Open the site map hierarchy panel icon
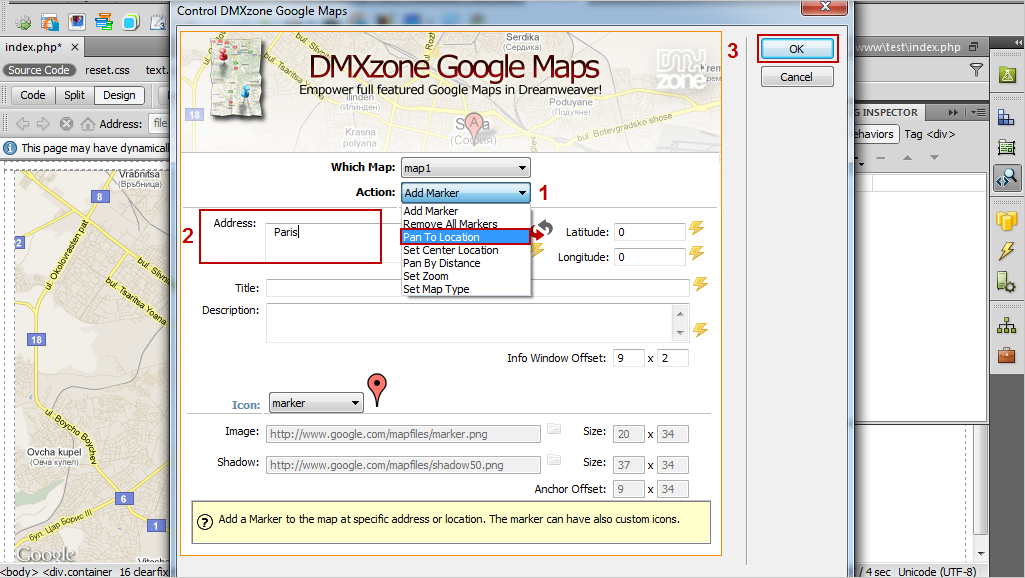 point(1007,325)
